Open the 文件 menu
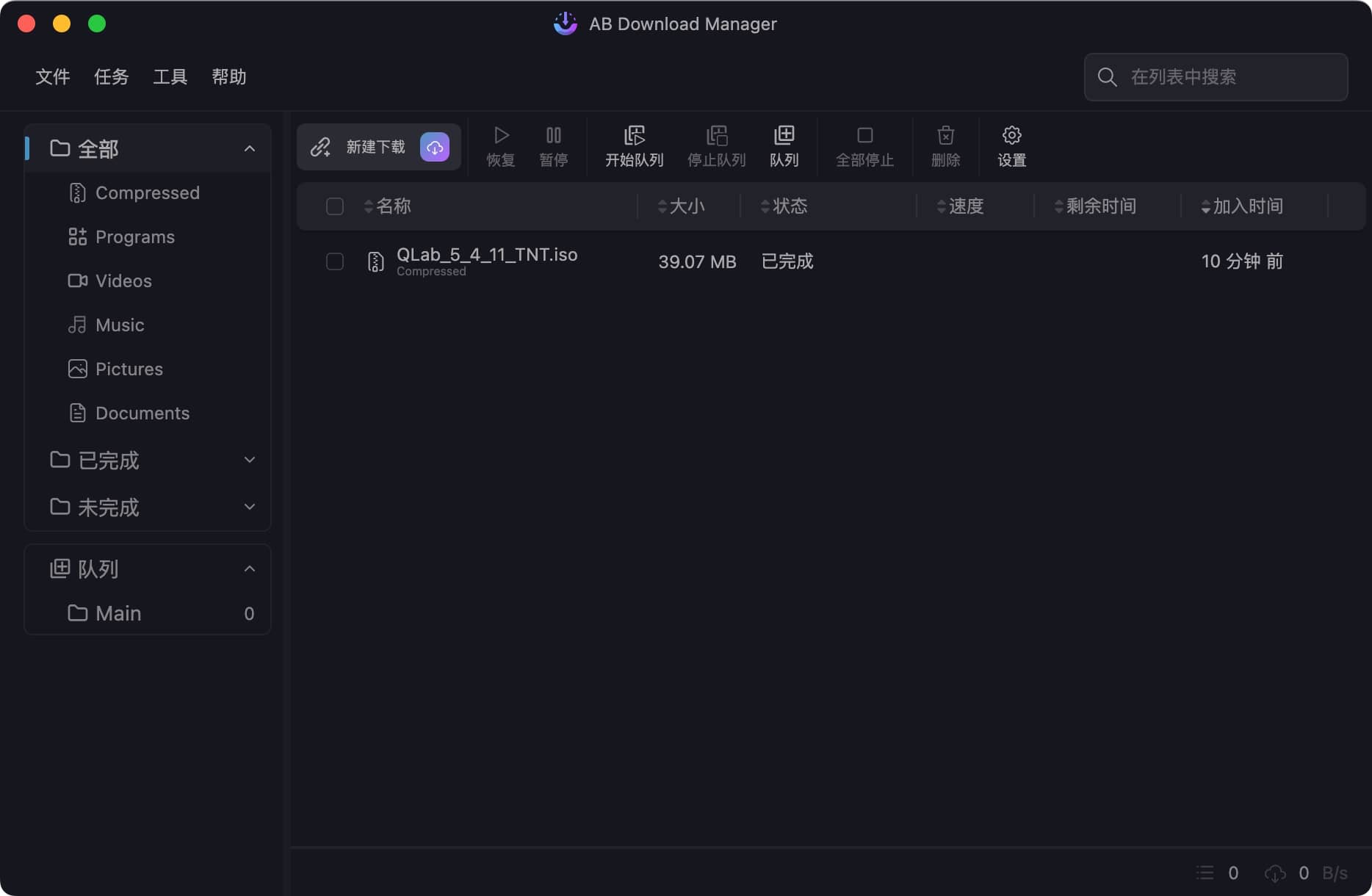Viewport: 1372px width, 896px height. 53,76
